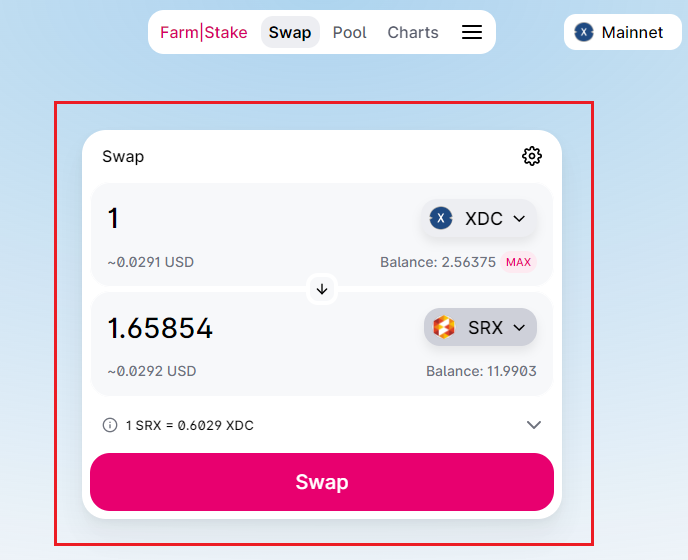Open the Charts tab
Screen dimensions: 688x560
413,32
